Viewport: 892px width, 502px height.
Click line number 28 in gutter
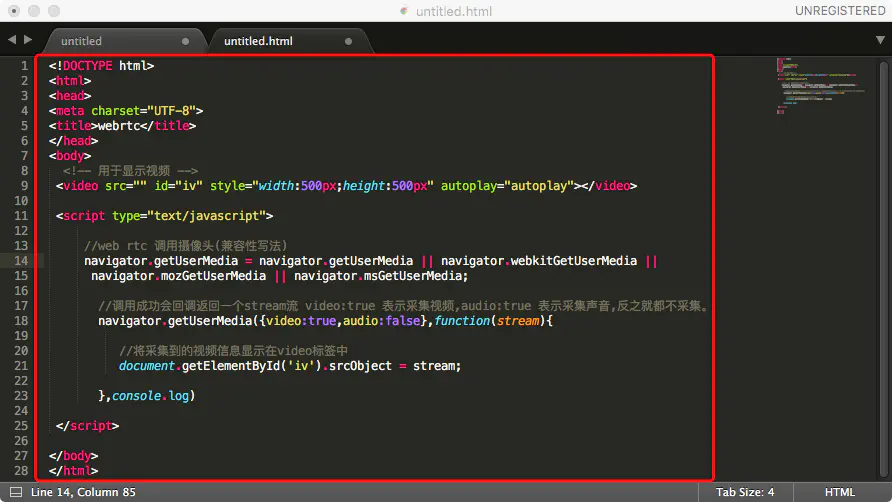tap(21, 471)
